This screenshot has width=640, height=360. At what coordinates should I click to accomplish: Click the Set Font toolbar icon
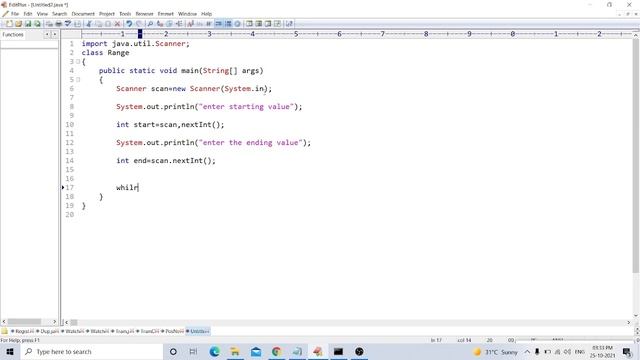[x=190, y=24]
